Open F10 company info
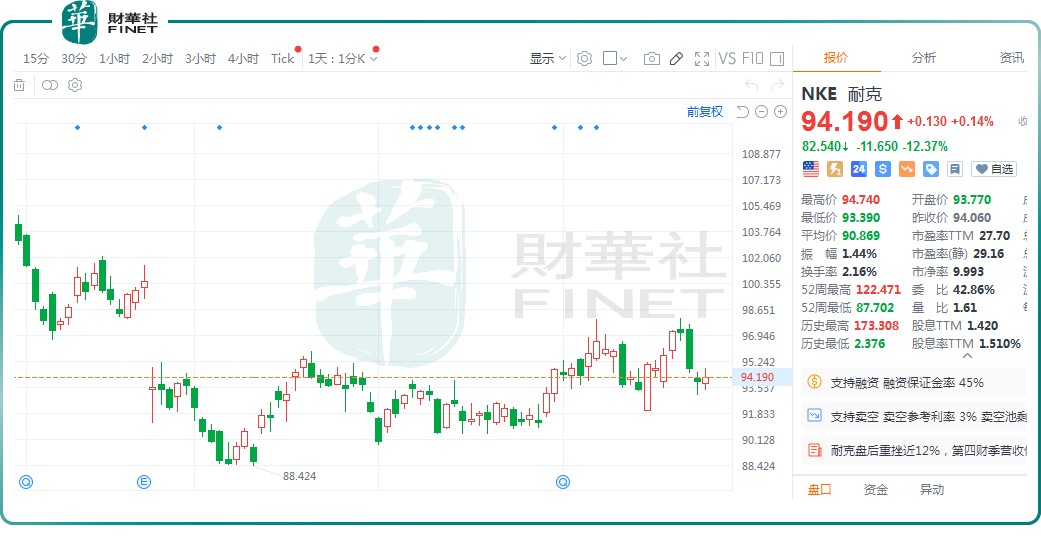This screenshot has width=1041, height=545. click(752, 58)
